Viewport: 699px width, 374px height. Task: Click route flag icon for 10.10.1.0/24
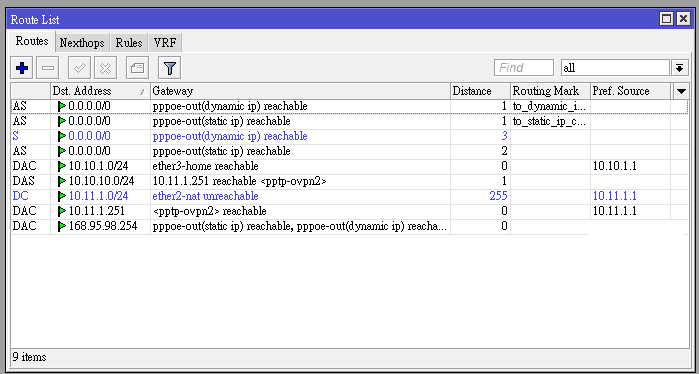62,167
